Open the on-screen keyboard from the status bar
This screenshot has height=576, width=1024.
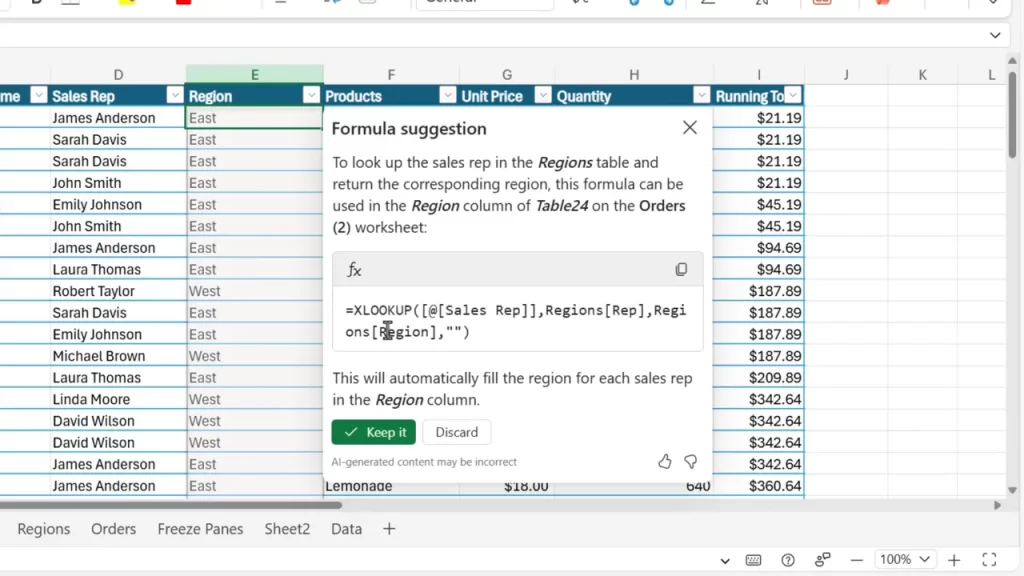tap(753, 561)
